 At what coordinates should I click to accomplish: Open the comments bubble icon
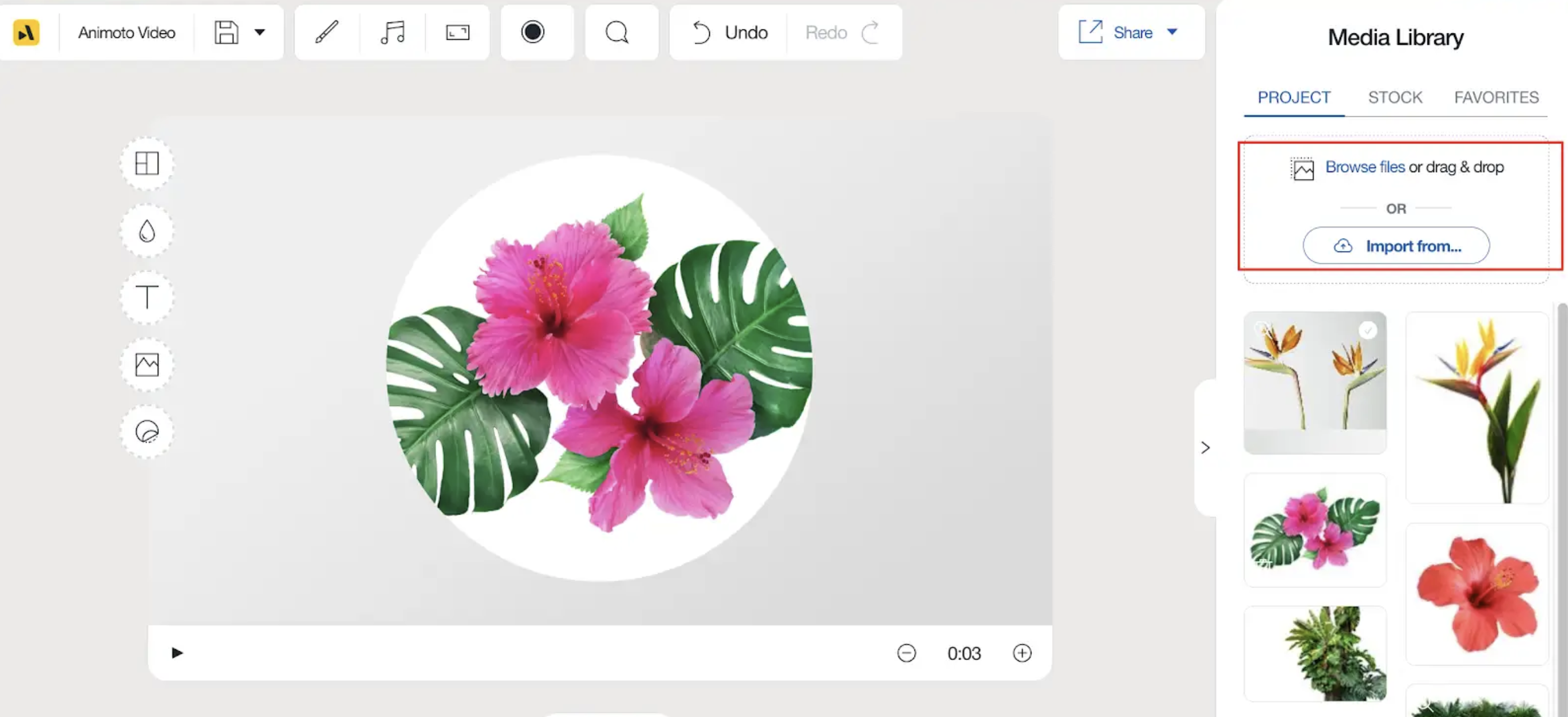tap(617, 32)
